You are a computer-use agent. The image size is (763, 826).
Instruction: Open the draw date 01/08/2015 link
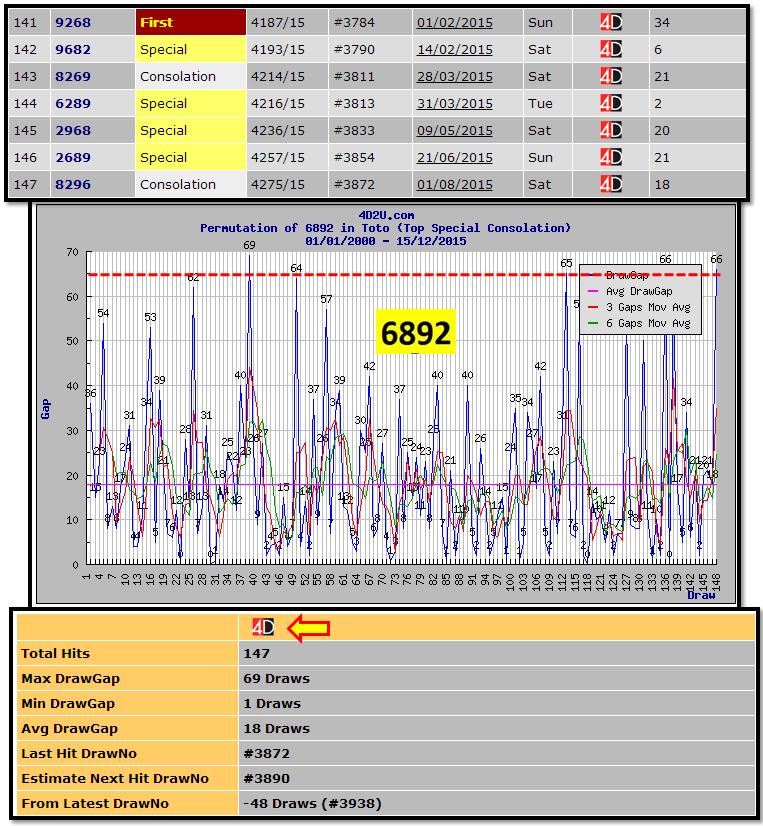click(x=455, y=185)
